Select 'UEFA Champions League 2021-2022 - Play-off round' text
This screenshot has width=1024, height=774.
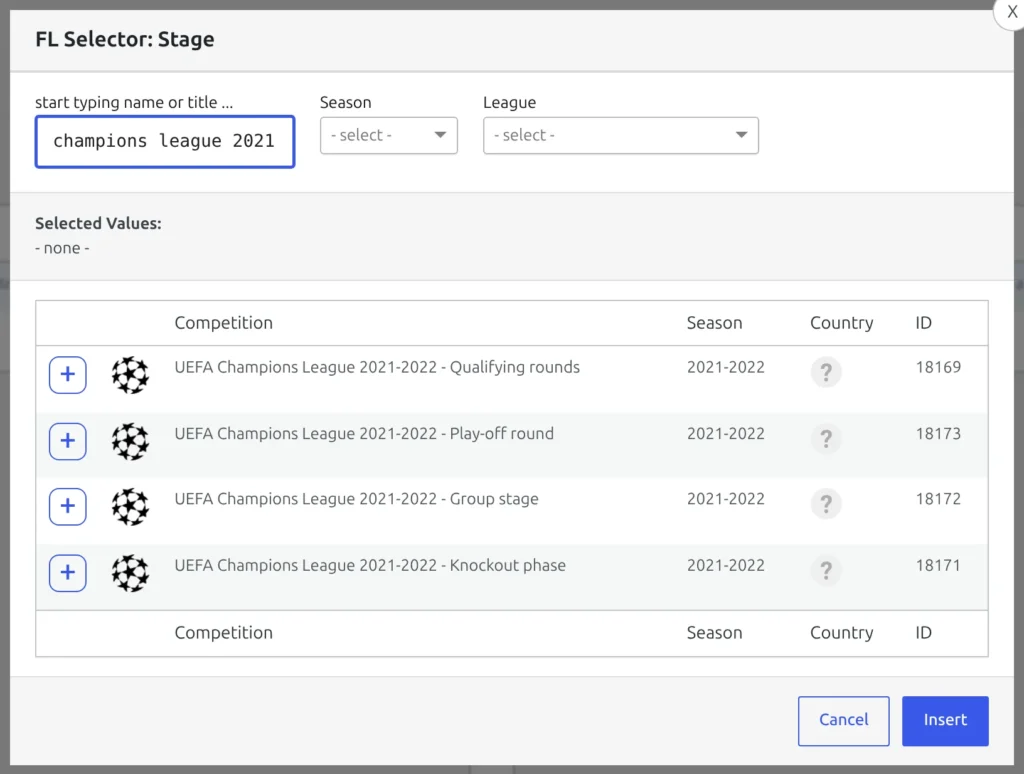tap(364, 433)
